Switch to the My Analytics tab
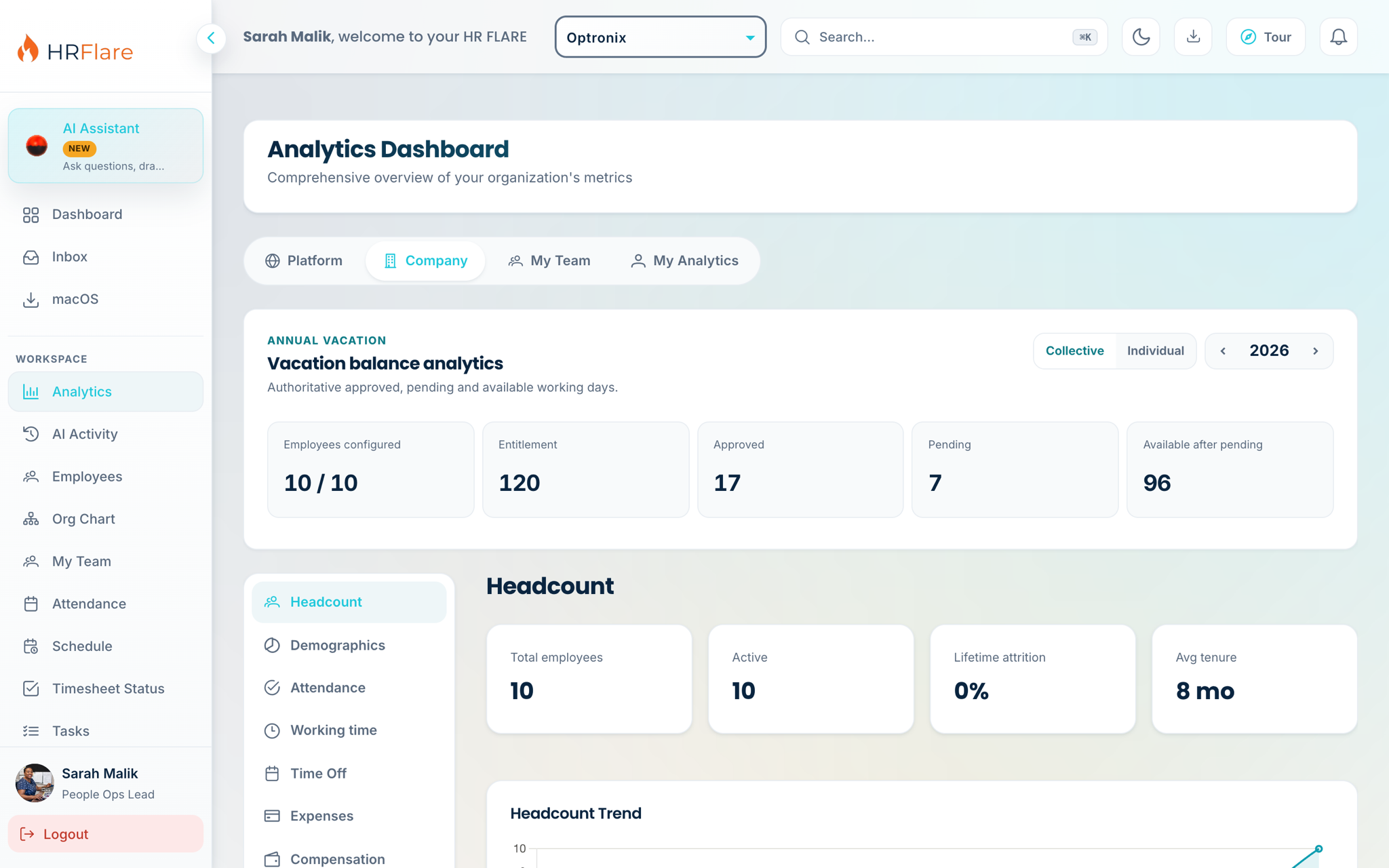Viewport: 1389px width, 868px height. click(684, 260)
